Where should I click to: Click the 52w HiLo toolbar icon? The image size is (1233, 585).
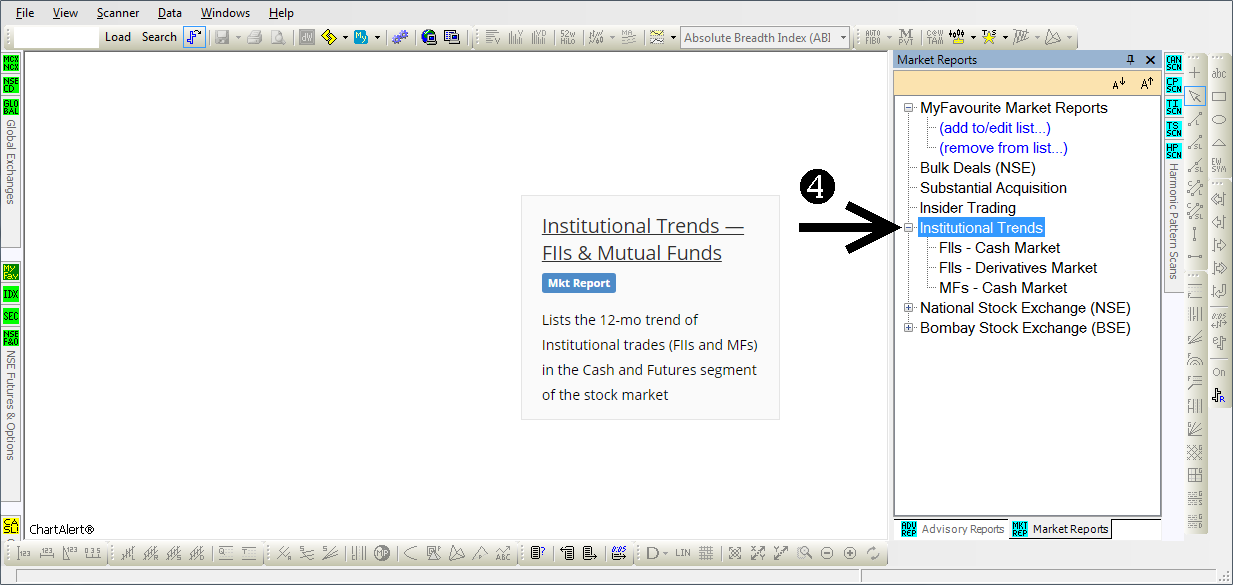pyautogui.click(x=568, y=37)
